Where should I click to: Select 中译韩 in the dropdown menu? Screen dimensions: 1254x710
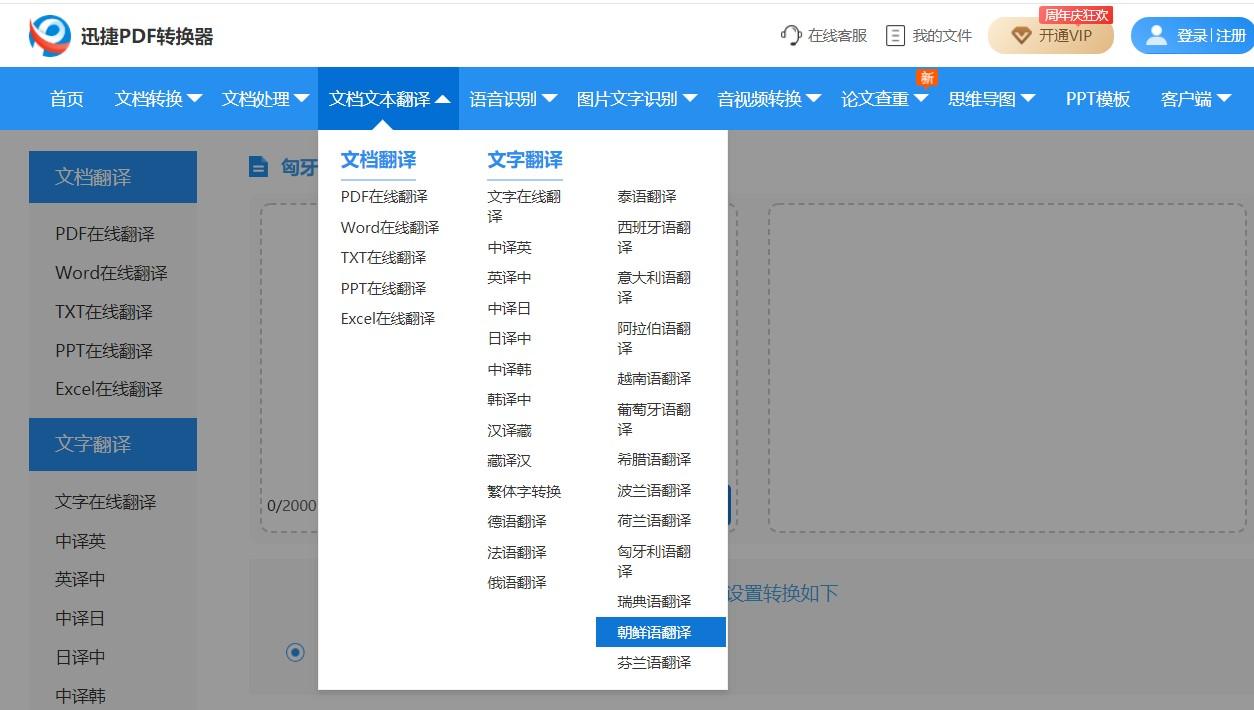click(x=510, y=369)
